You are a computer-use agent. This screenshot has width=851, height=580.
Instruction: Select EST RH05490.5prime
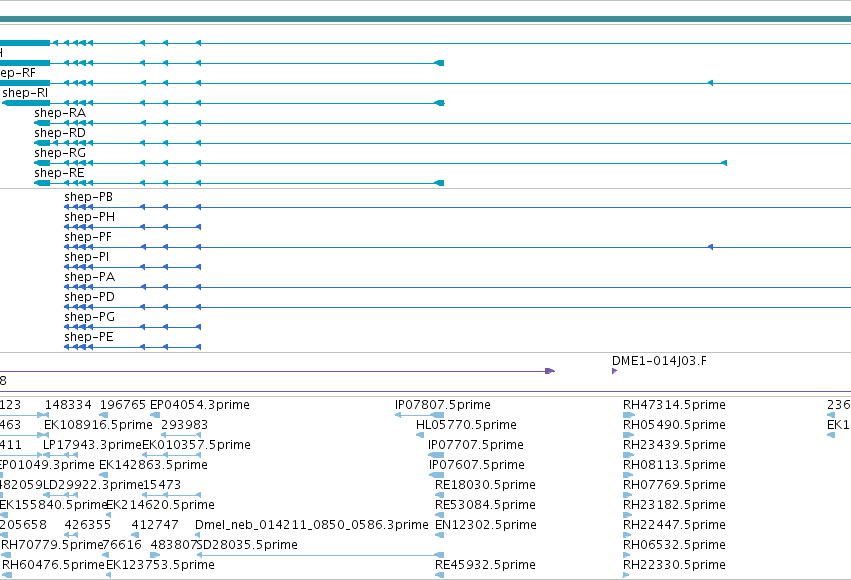pos(674,425)
